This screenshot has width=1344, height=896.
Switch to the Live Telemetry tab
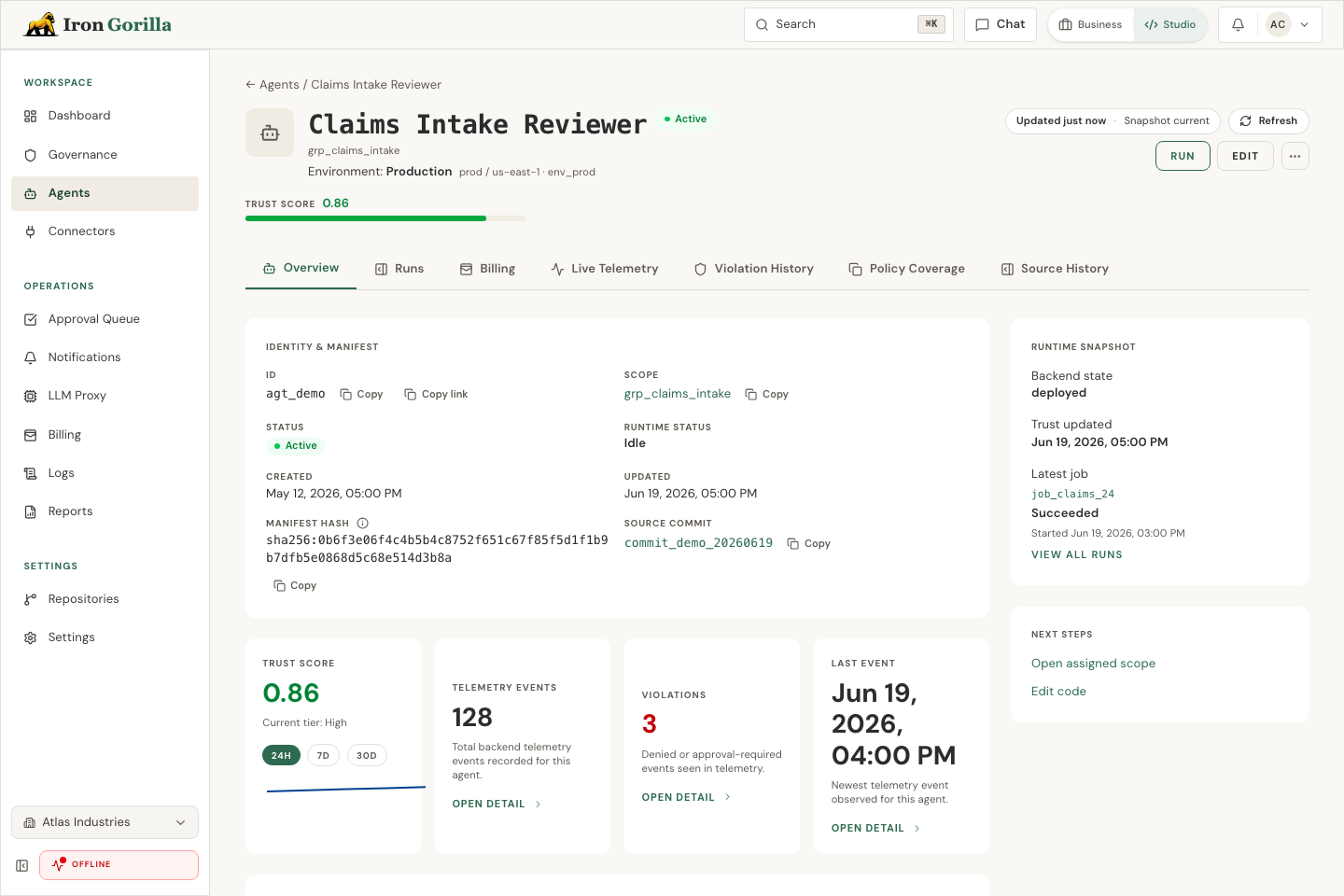tap(605, 269)
